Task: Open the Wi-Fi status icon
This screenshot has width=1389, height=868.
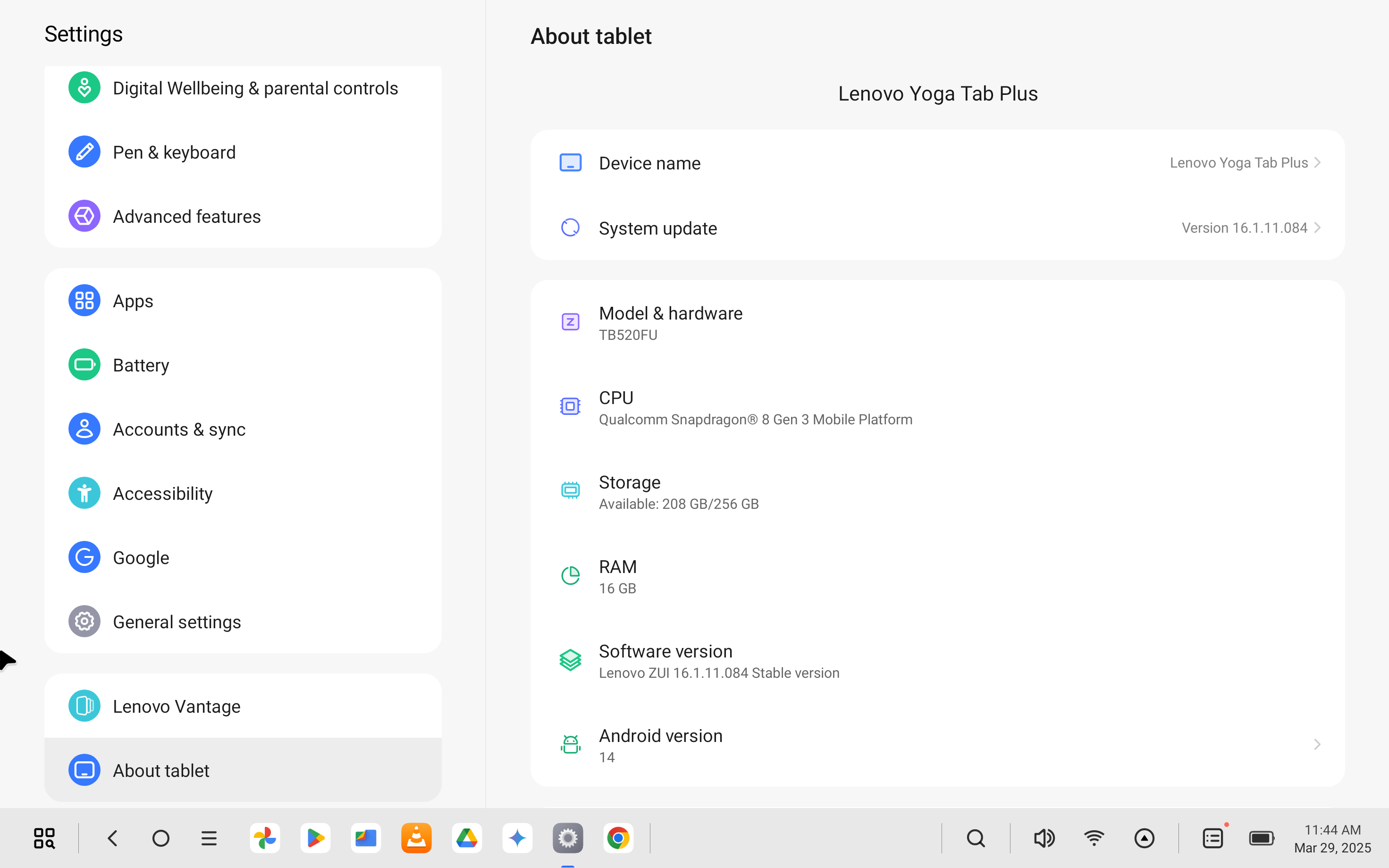Action: (1094, 838)
